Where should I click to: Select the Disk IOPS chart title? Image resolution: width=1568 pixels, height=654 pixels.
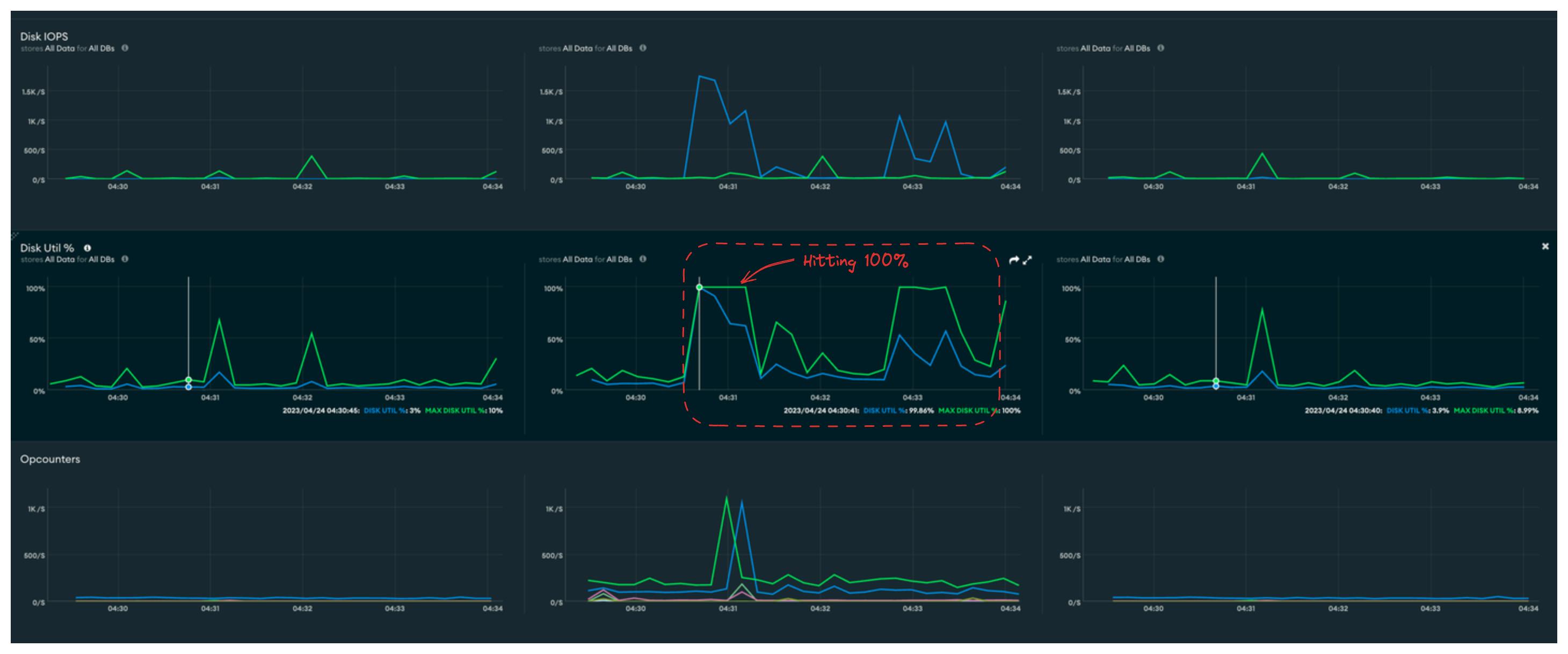coord(44,37)
